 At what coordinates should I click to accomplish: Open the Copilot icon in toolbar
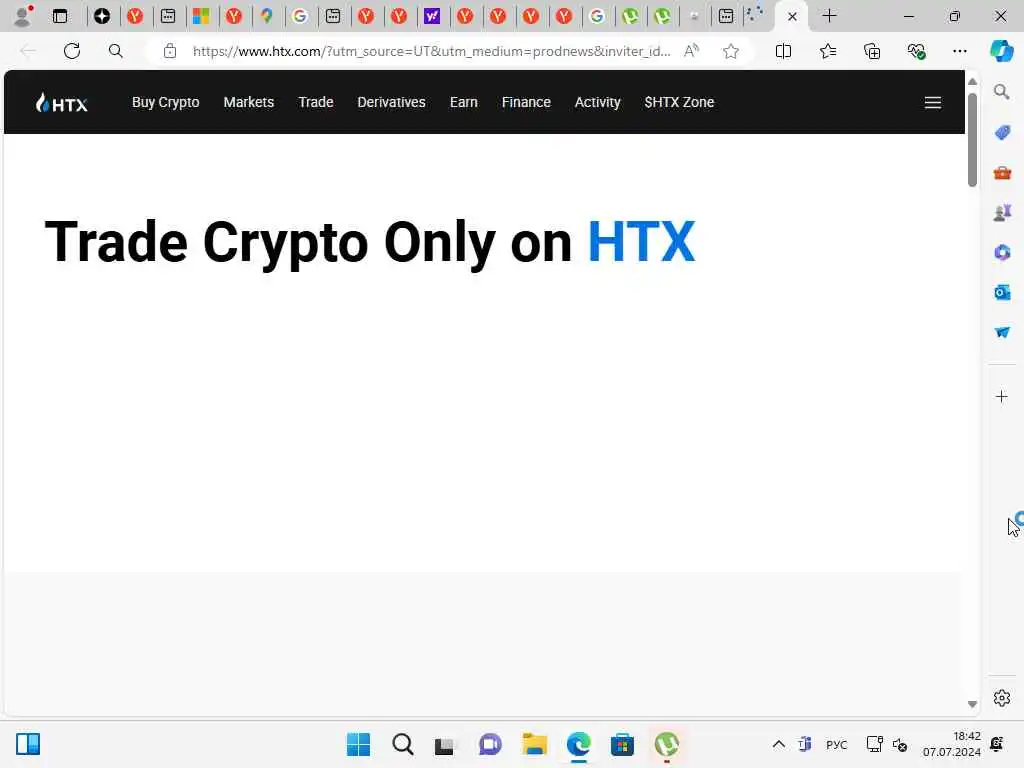pos(1001,51)
